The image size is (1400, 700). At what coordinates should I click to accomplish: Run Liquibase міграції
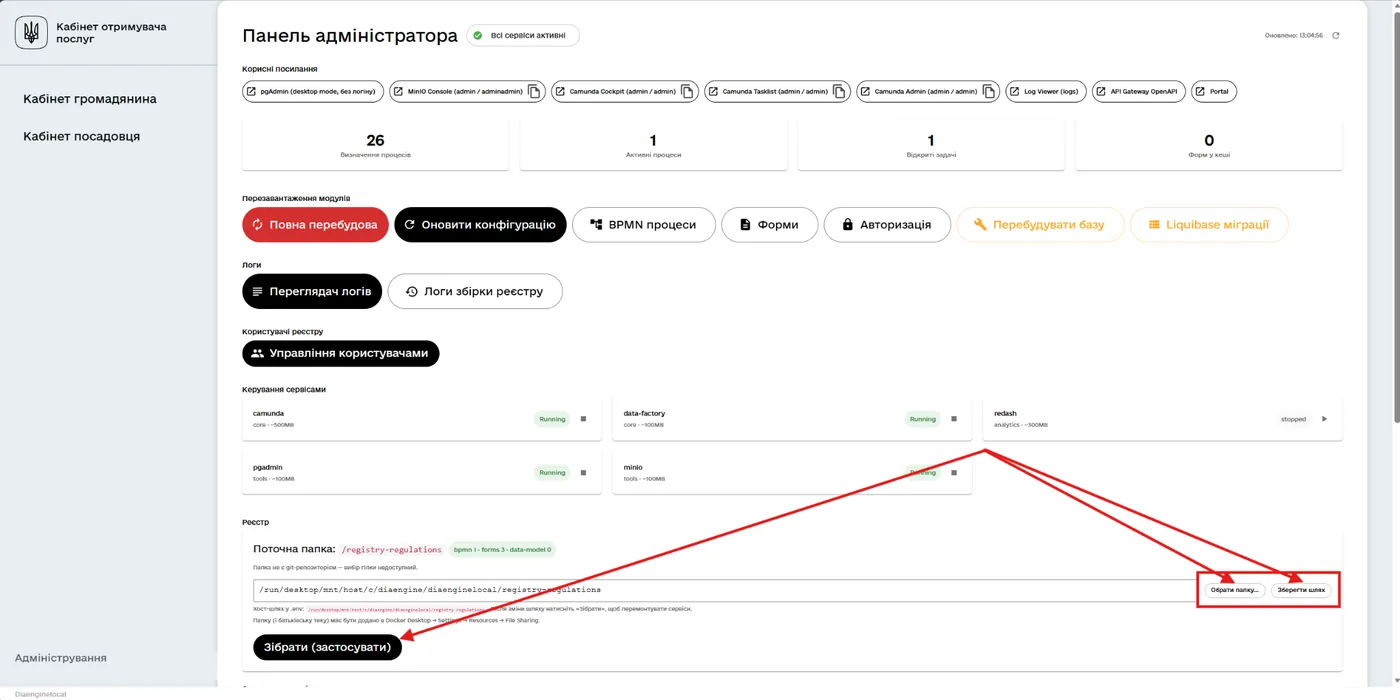pos(1209,225)
